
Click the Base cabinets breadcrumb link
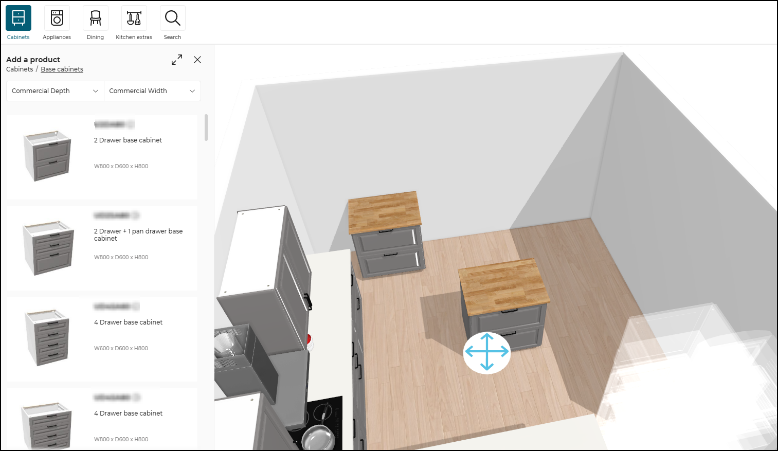pos(62,70)
